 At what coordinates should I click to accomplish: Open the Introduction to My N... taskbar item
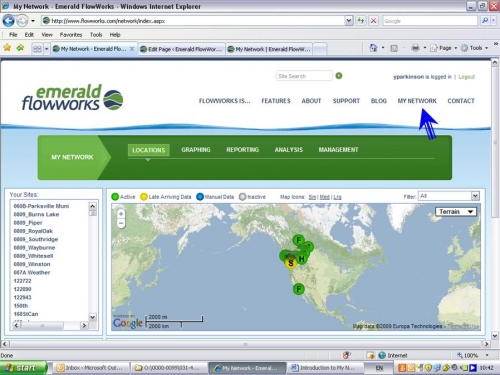(324, 368)
